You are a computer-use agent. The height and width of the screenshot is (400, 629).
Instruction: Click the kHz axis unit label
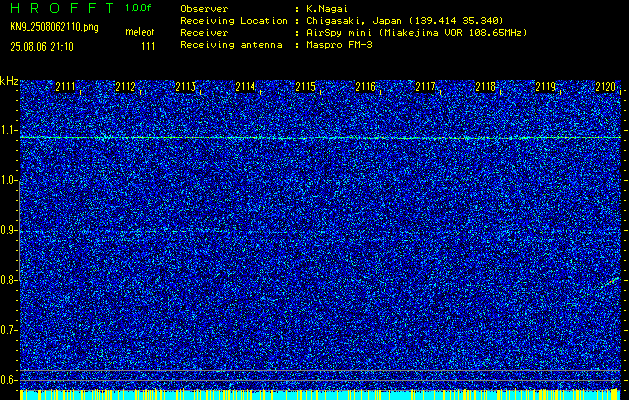[x=9, y=81]
